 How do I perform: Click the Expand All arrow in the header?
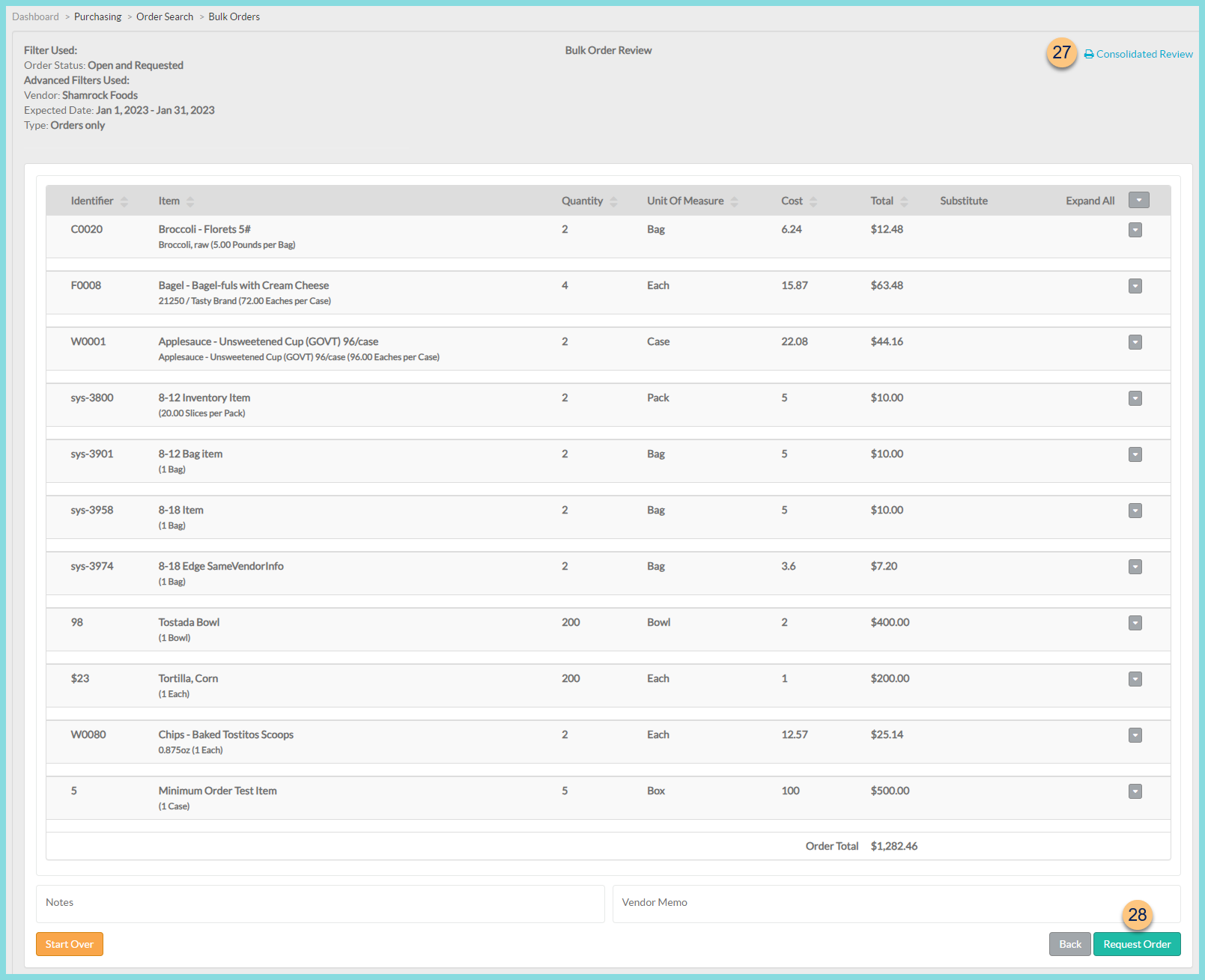1138,200
